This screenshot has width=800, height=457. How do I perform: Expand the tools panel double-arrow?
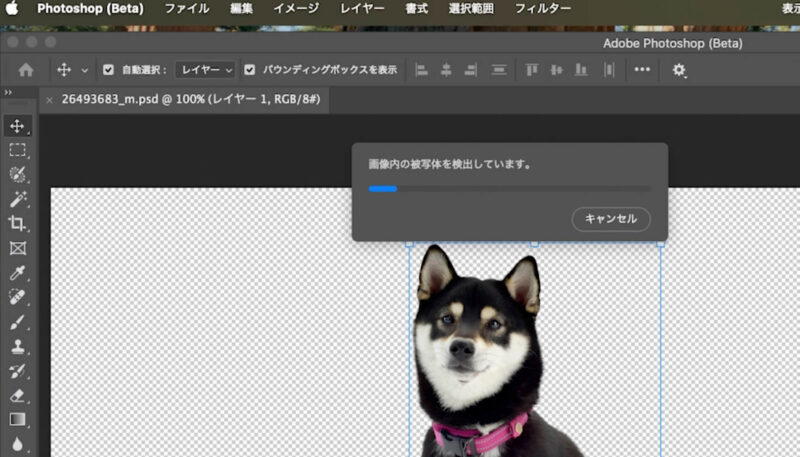point(8,92)
